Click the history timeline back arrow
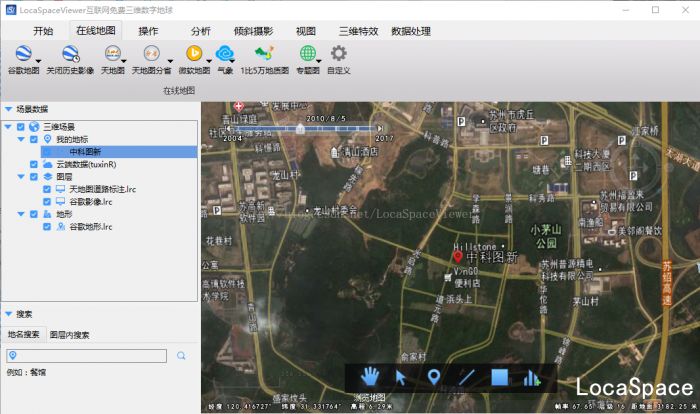The image size is (700, 414). [228, 129]
